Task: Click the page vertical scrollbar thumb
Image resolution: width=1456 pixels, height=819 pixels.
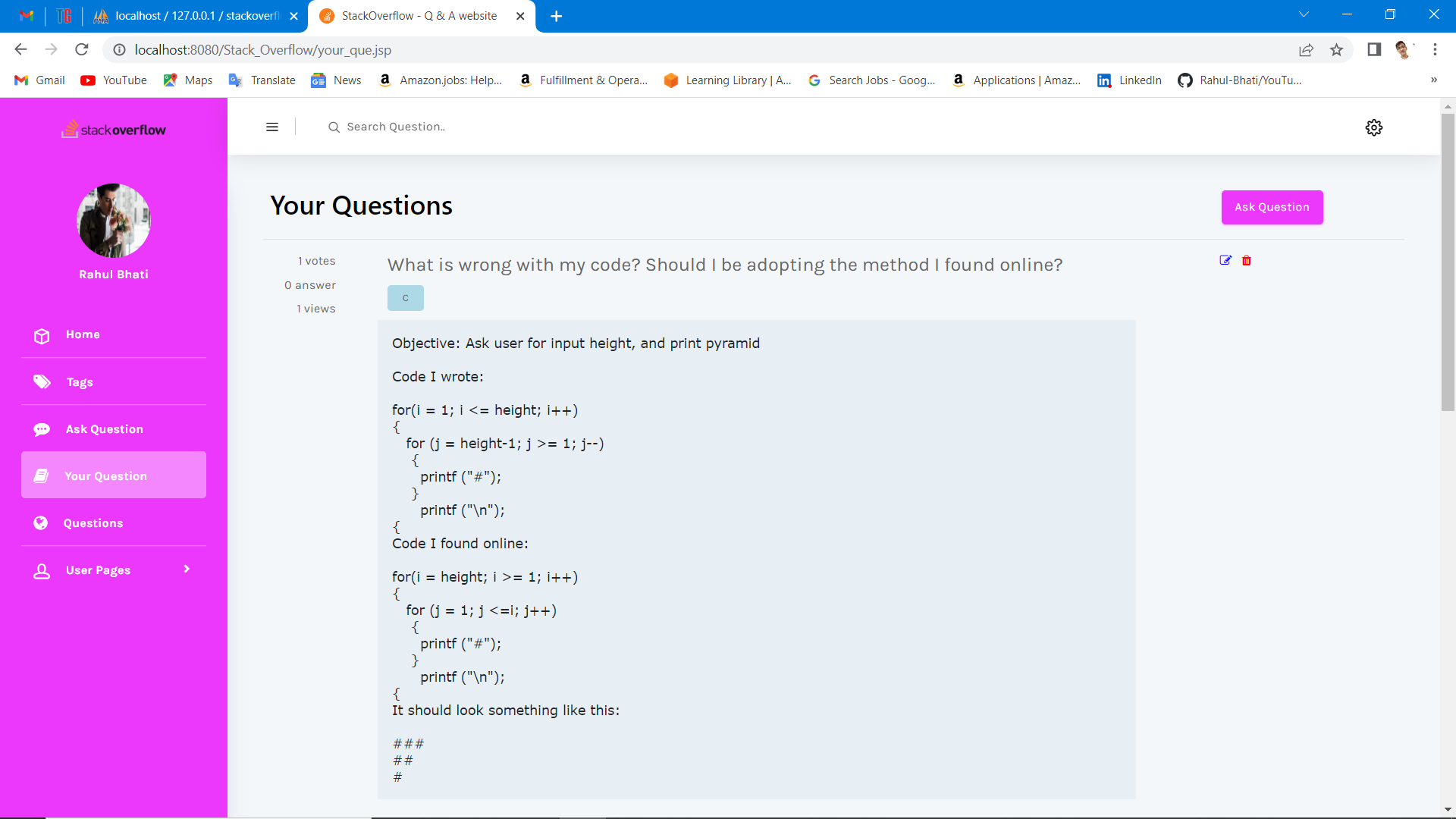Action: pos(1448,262)
